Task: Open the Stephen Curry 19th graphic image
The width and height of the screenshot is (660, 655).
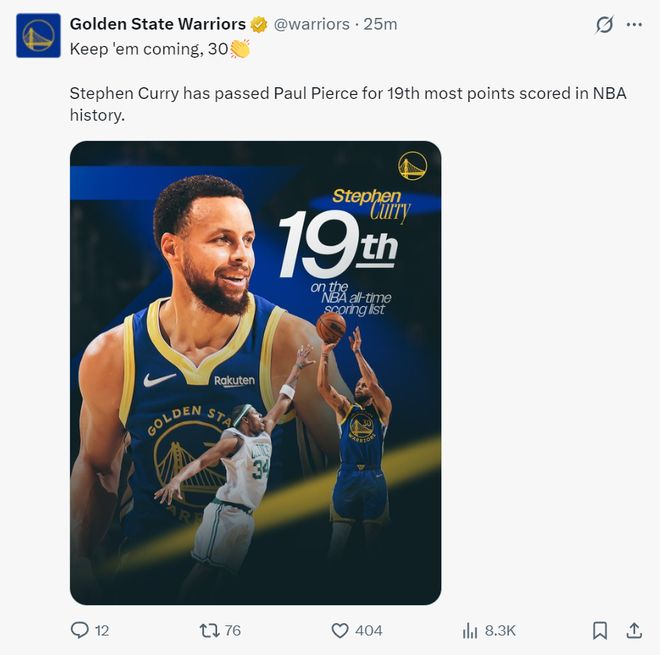Action: tap(255, 372)
